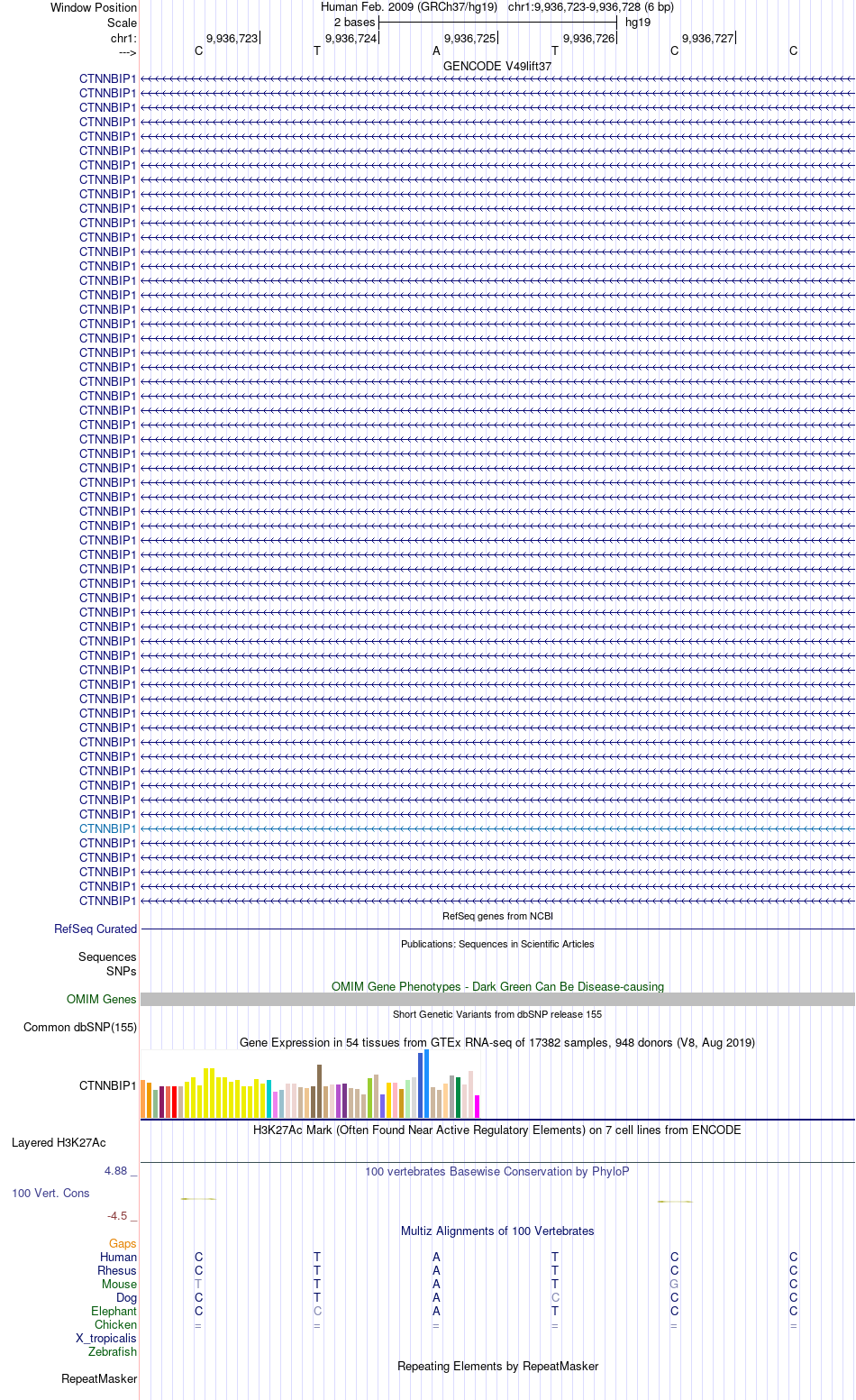Click the 'Human Feb. 2009 (GRCh37/hg19)' position header

click(409, 6)
